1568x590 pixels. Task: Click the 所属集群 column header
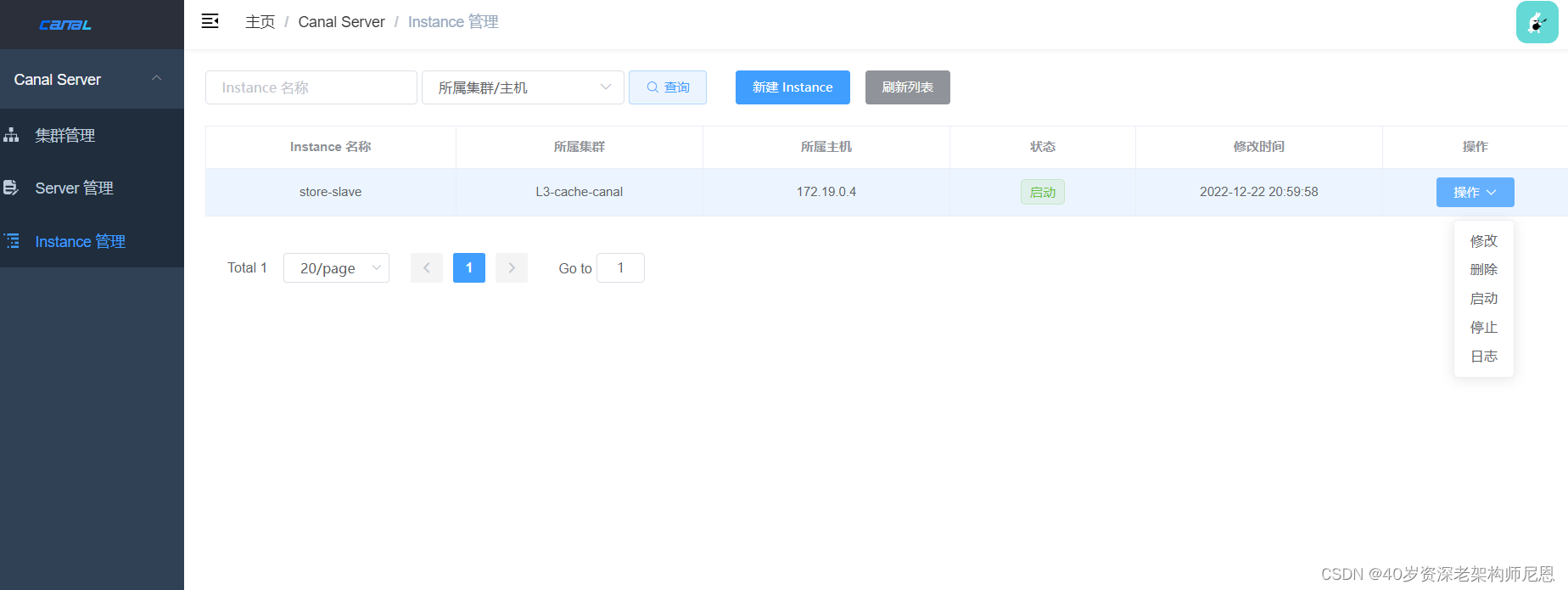point(579,147)
